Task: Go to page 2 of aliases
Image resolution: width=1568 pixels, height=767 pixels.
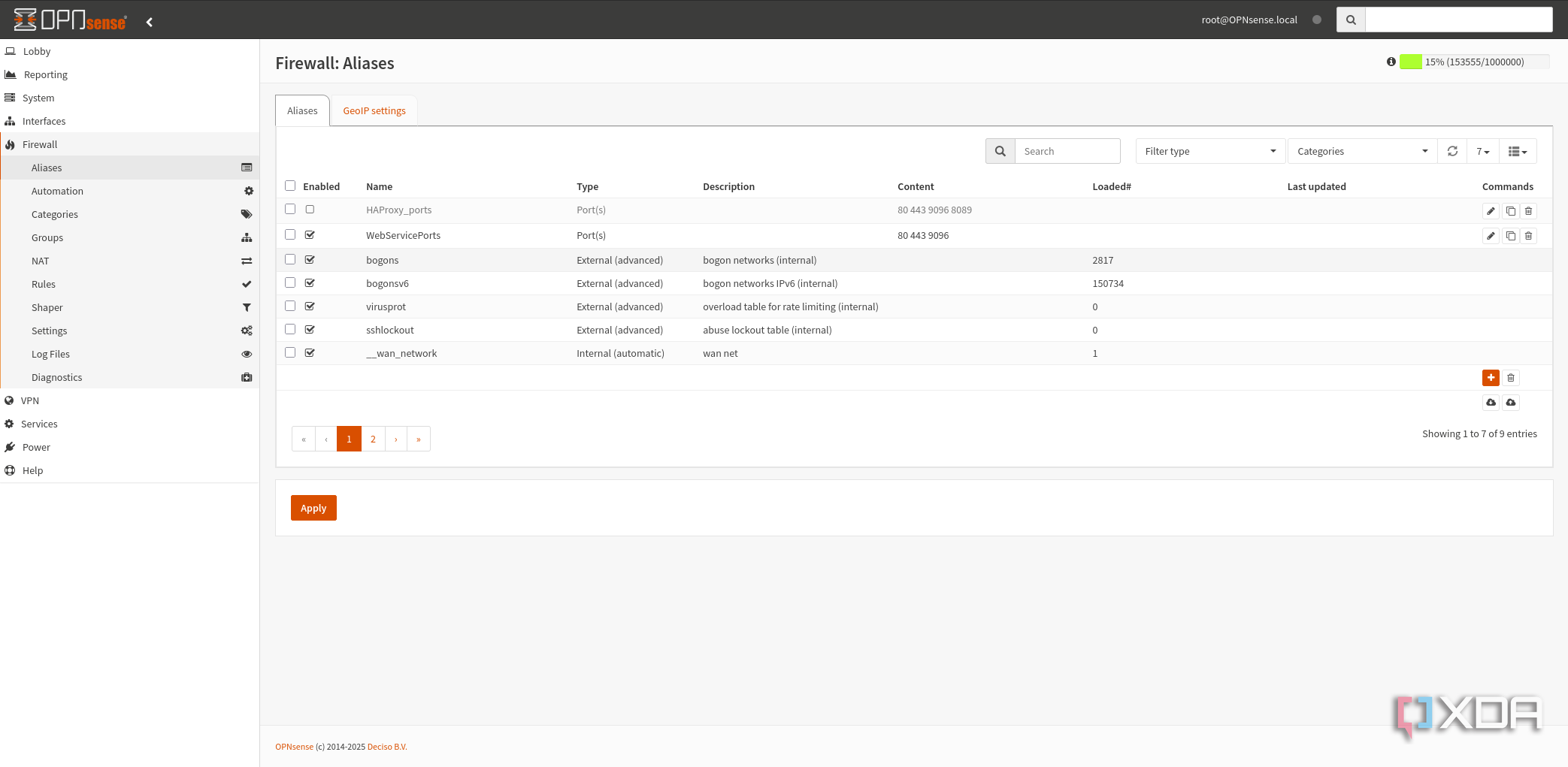Action: pos(373,439)
